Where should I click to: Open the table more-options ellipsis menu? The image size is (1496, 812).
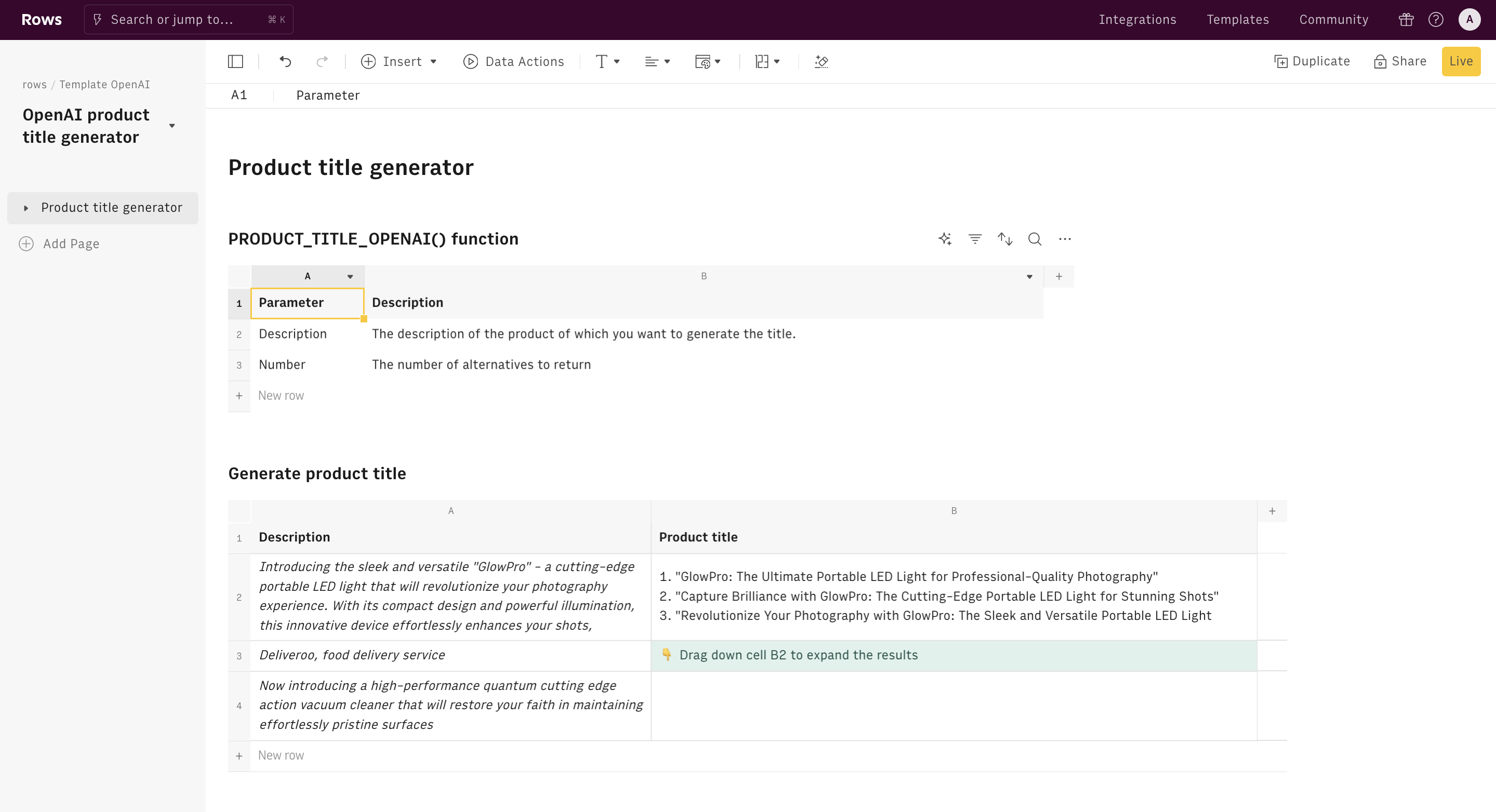coord(1064,239)
